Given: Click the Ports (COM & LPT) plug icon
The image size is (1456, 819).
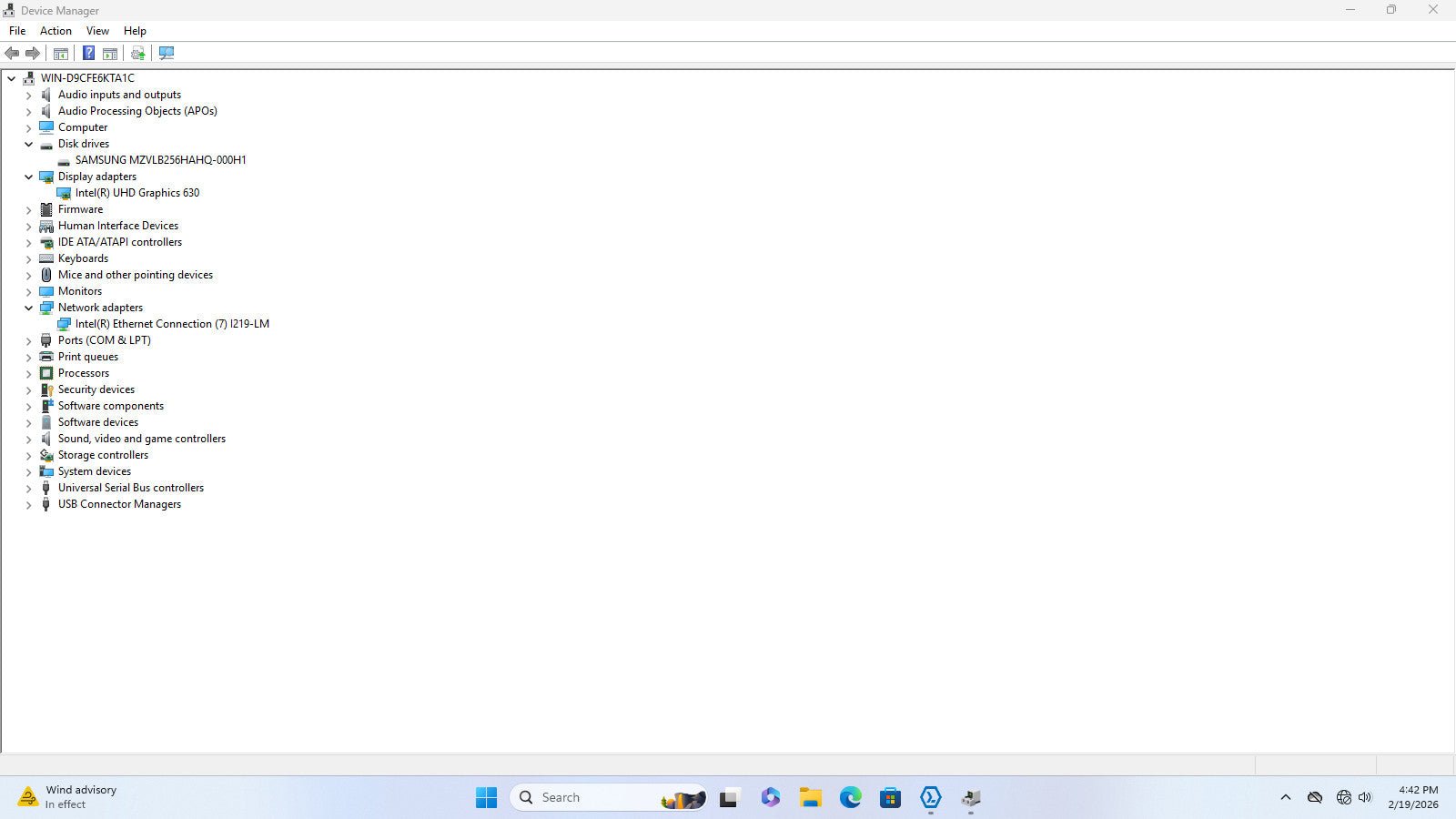Looking at the screenshot, I should tap(46, 340).
